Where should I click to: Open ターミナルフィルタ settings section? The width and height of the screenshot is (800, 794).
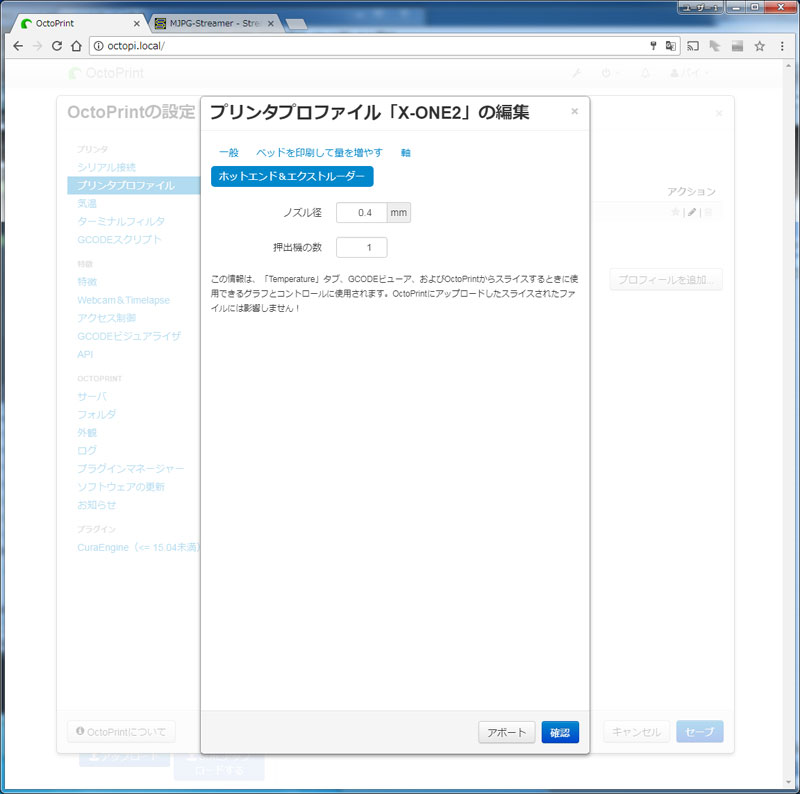point(121,221)
